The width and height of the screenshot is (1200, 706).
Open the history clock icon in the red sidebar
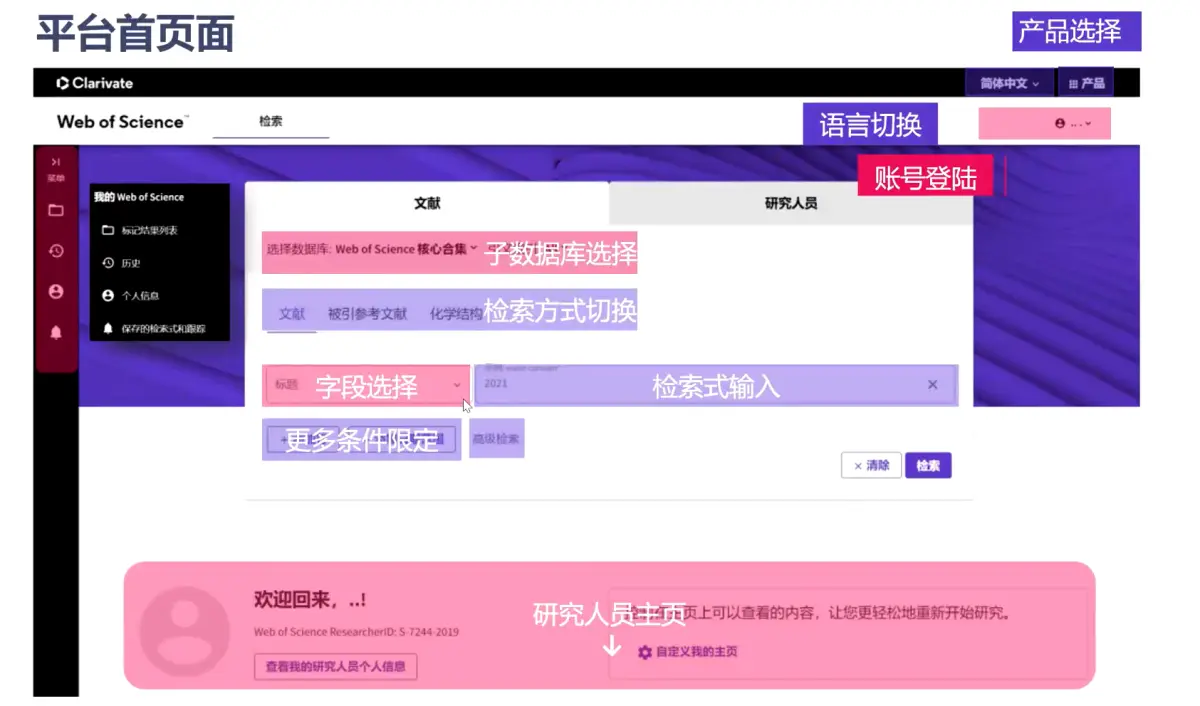56,251
